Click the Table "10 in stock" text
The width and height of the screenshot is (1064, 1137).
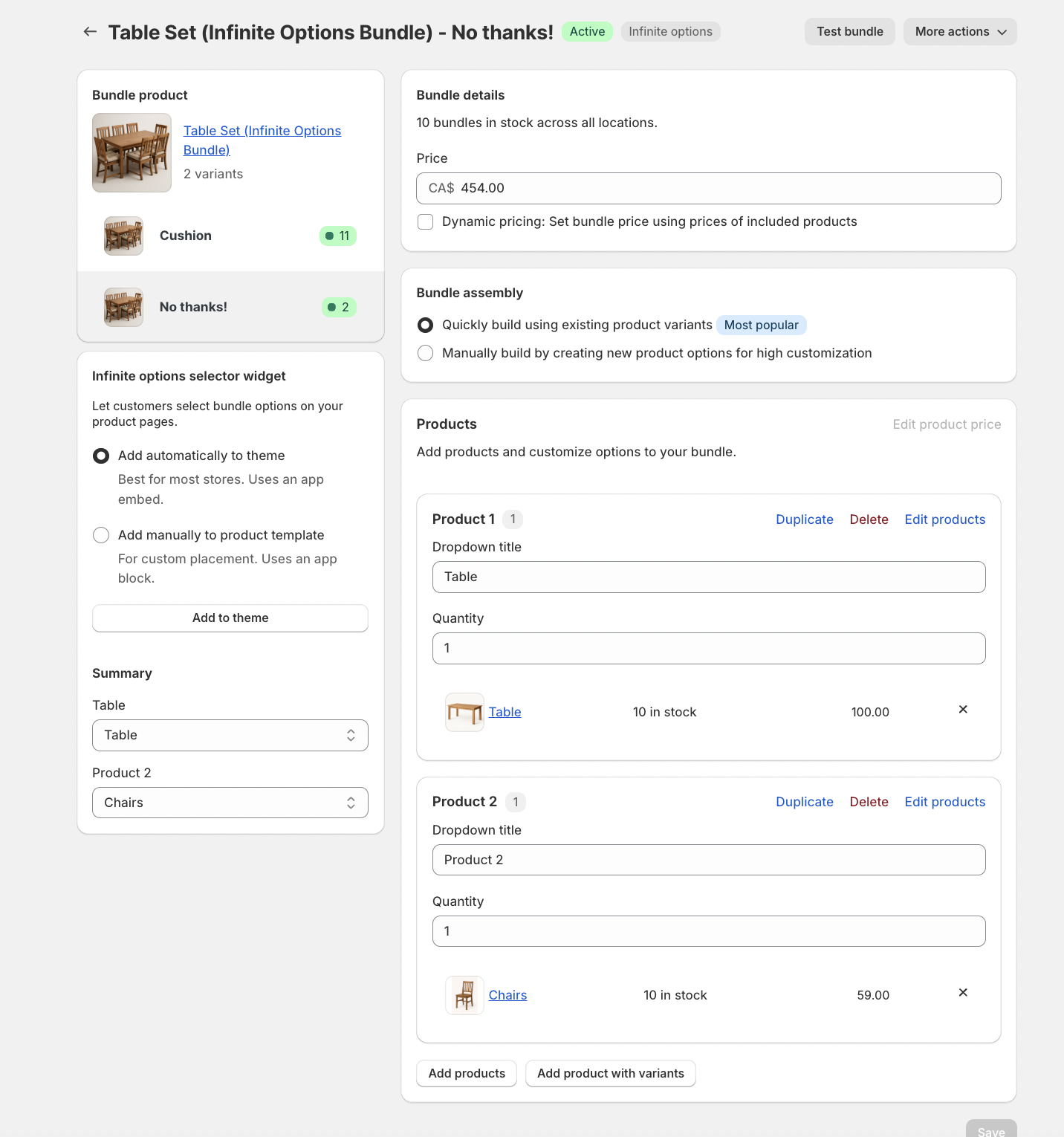pos(665,712)
